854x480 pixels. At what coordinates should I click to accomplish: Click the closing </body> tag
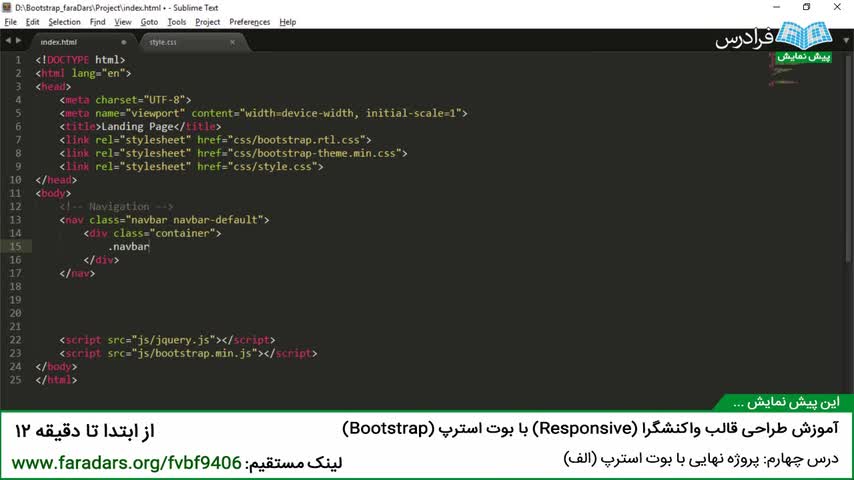(56, 367)
